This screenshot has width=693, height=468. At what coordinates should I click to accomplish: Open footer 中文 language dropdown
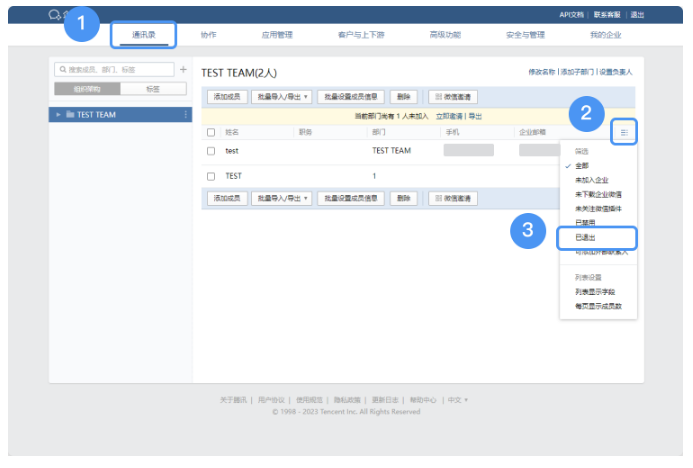coord(457,400)
